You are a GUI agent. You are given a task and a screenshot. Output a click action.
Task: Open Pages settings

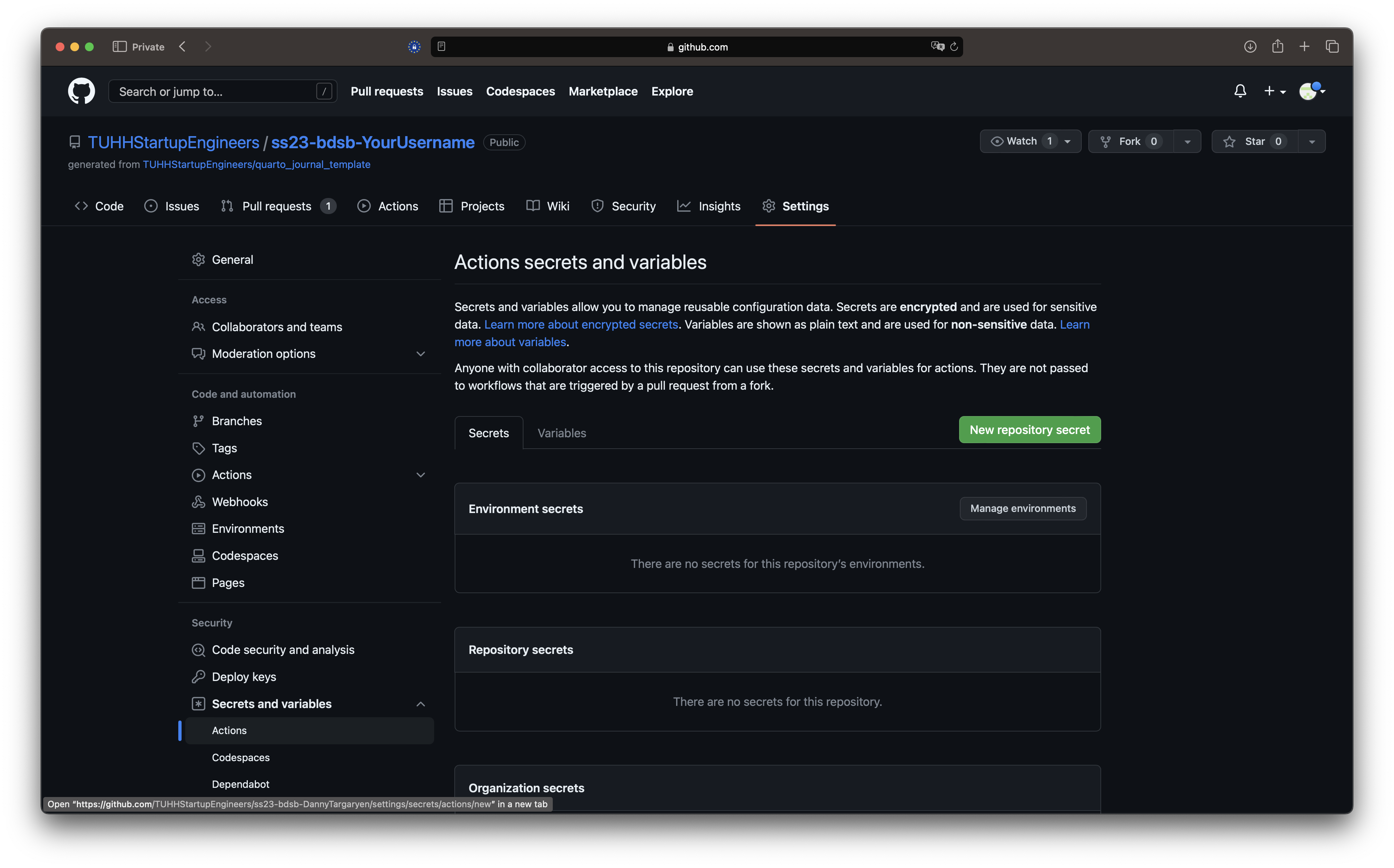tap(309, 583)
